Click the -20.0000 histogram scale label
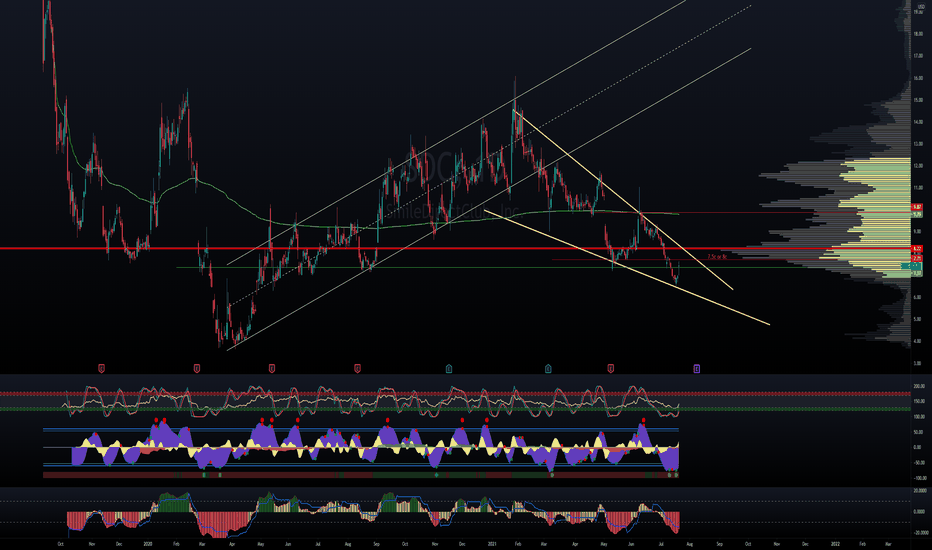The width and height of the screenshot is (932, 550). coord(919,533)
